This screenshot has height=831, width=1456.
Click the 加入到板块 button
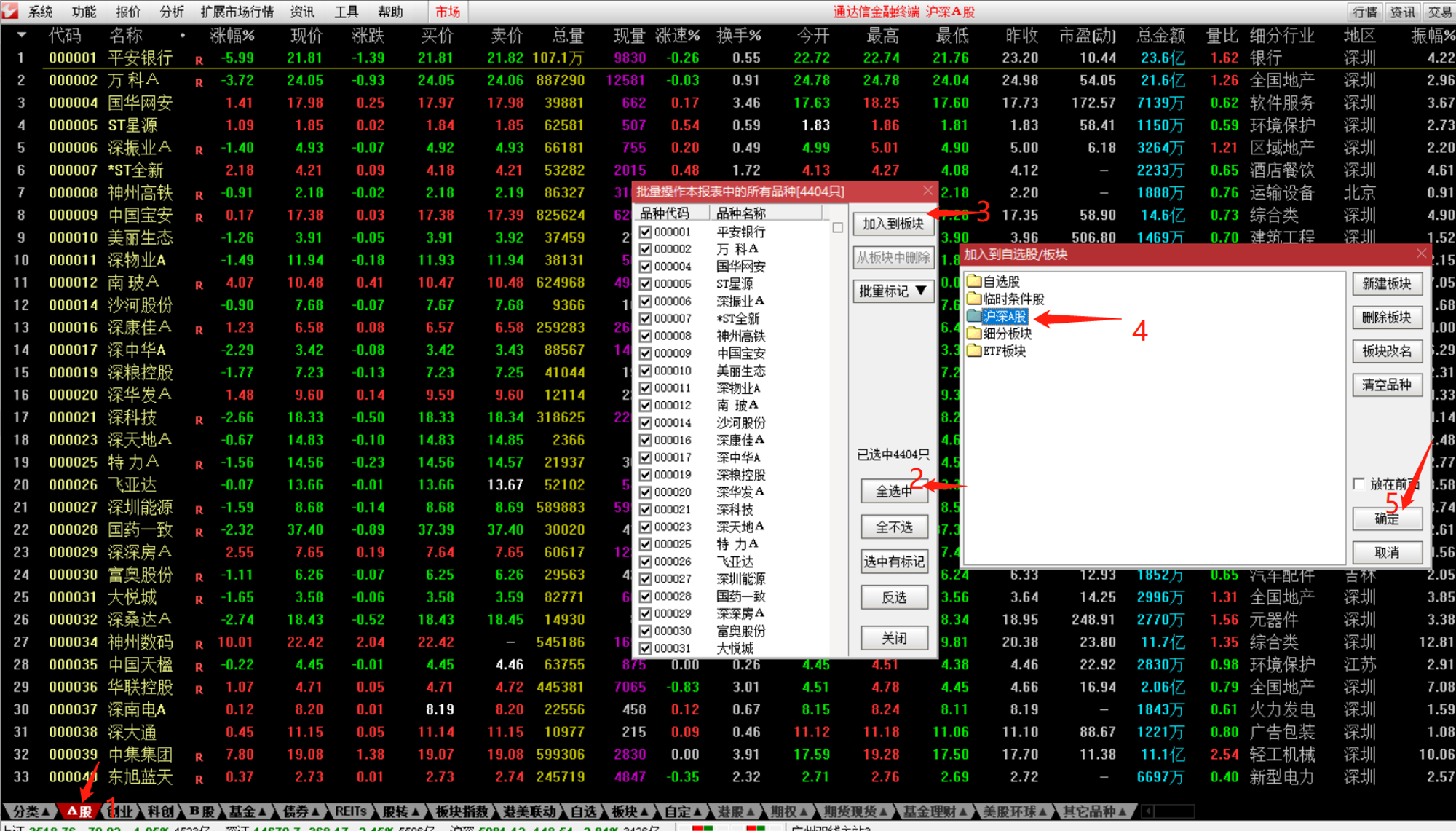coord(893,224)
